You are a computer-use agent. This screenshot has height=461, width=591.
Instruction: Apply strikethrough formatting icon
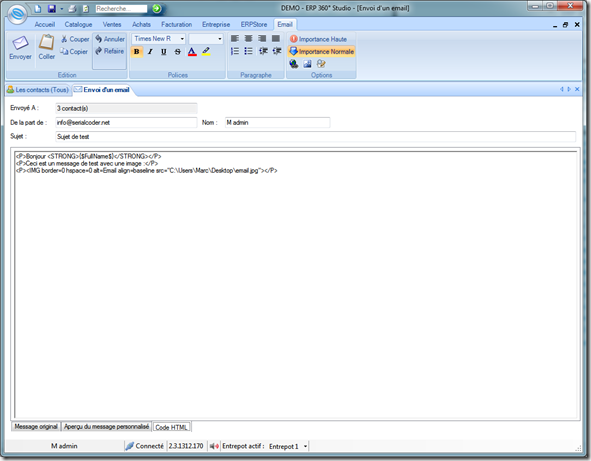click(178, 52)
